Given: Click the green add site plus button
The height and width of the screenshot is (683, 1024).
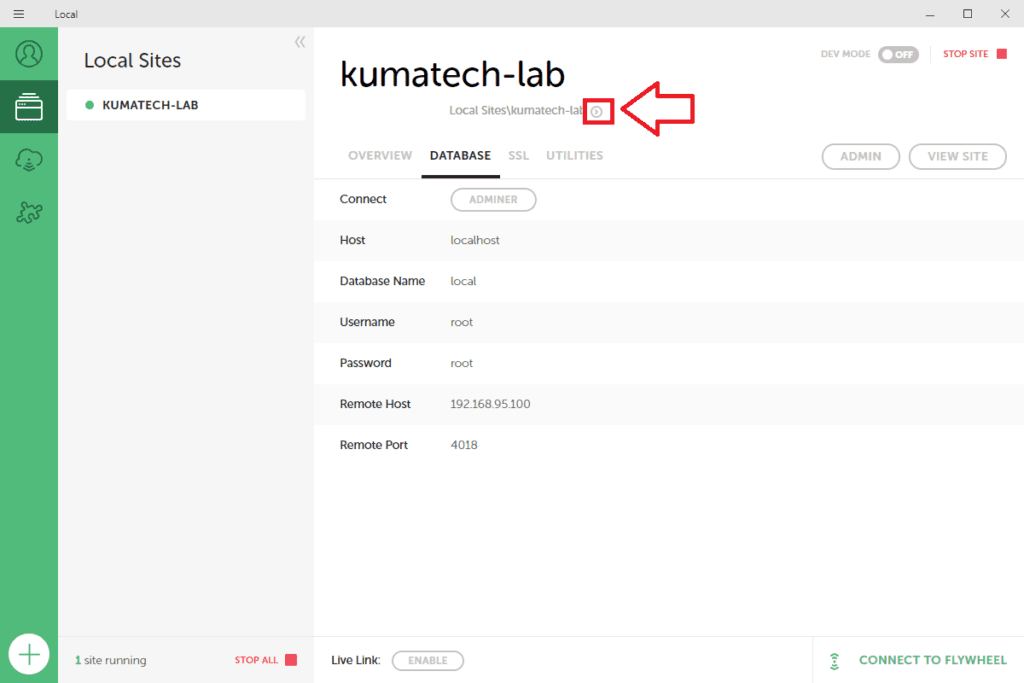Looking at the screenshot, I should coord(29,654).
